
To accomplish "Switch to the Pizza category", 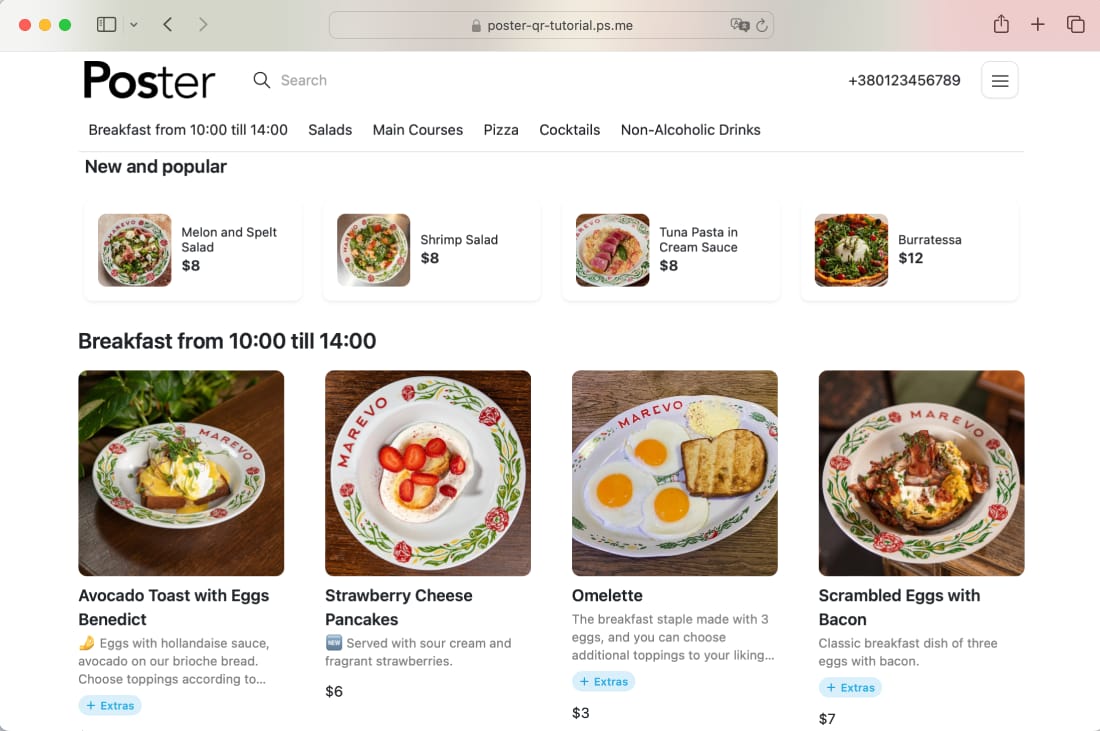I will tap(501, 130).
